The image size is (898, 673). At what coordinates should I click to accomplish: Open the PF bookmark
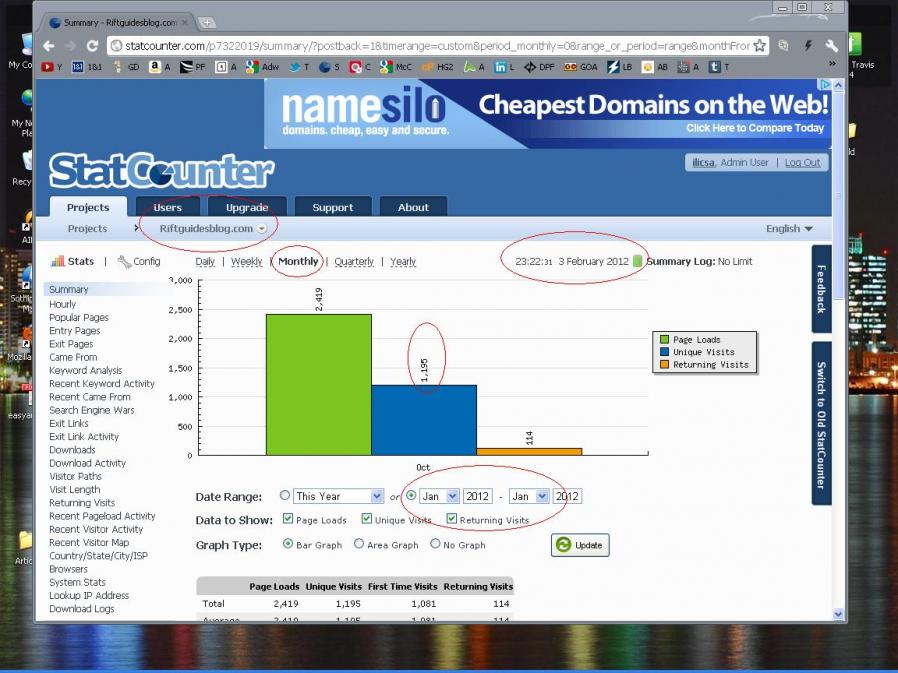point(192,67)
